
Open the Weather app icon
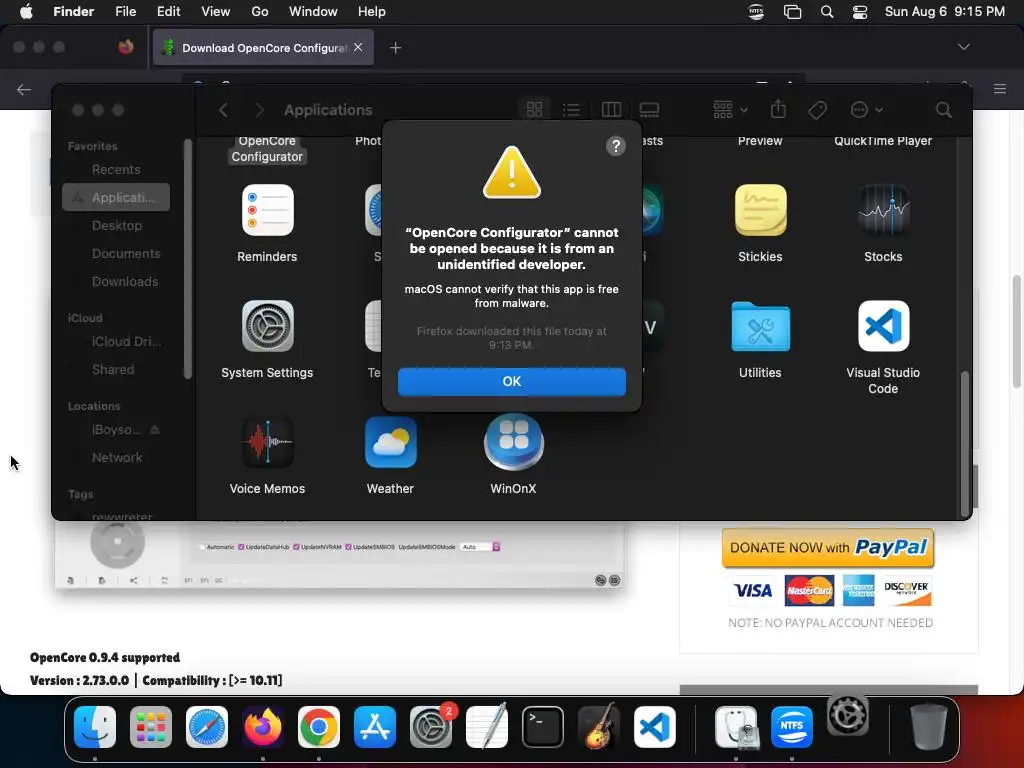[x=390, y=442]
